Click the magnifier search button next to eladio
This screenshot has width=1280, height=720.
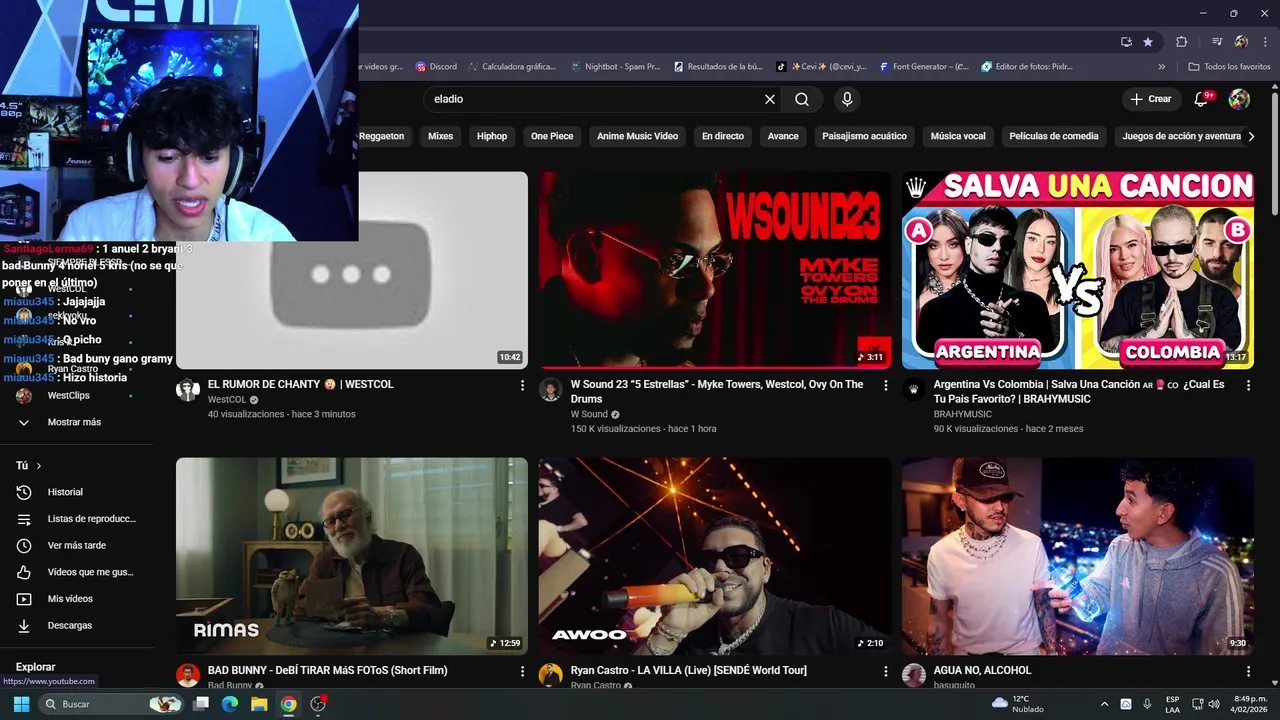(802, 99)
